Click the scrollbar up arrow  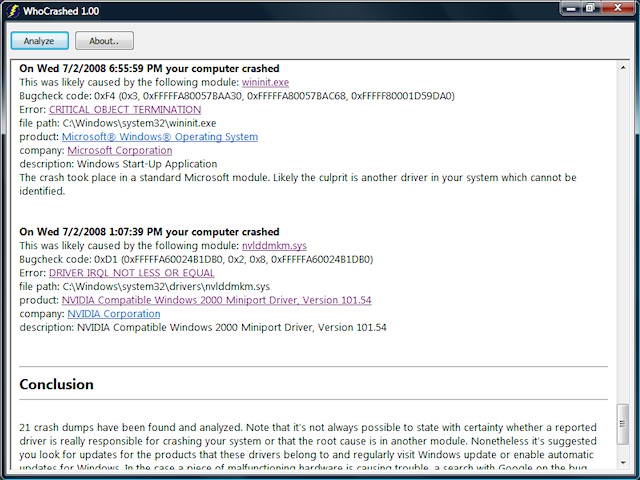tap(623, 68)
